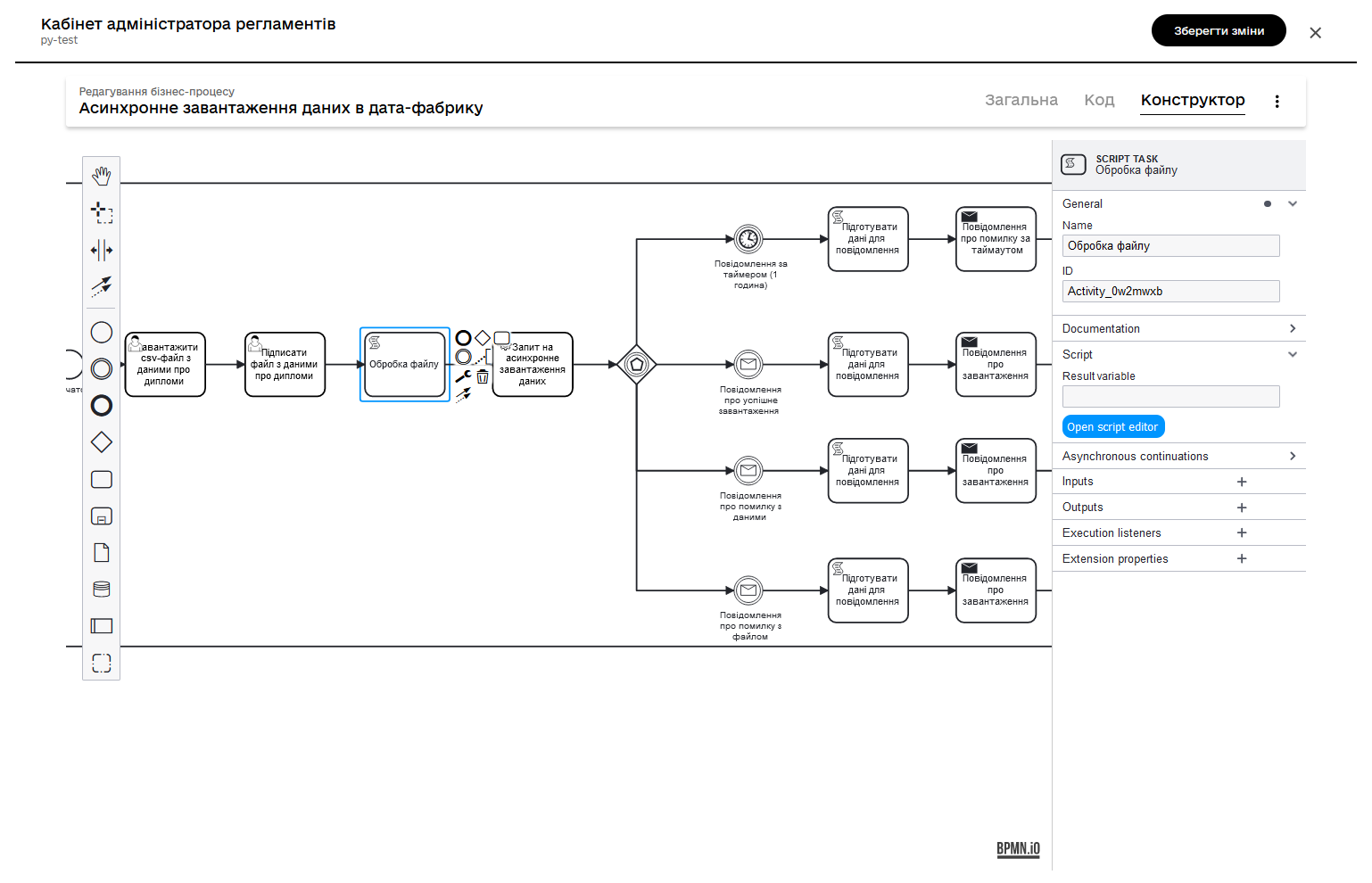Viewport: 1372px width, 883px height.
Task: Select message event for successful upload
Action: pyautogui.click(x=748, y=365)
